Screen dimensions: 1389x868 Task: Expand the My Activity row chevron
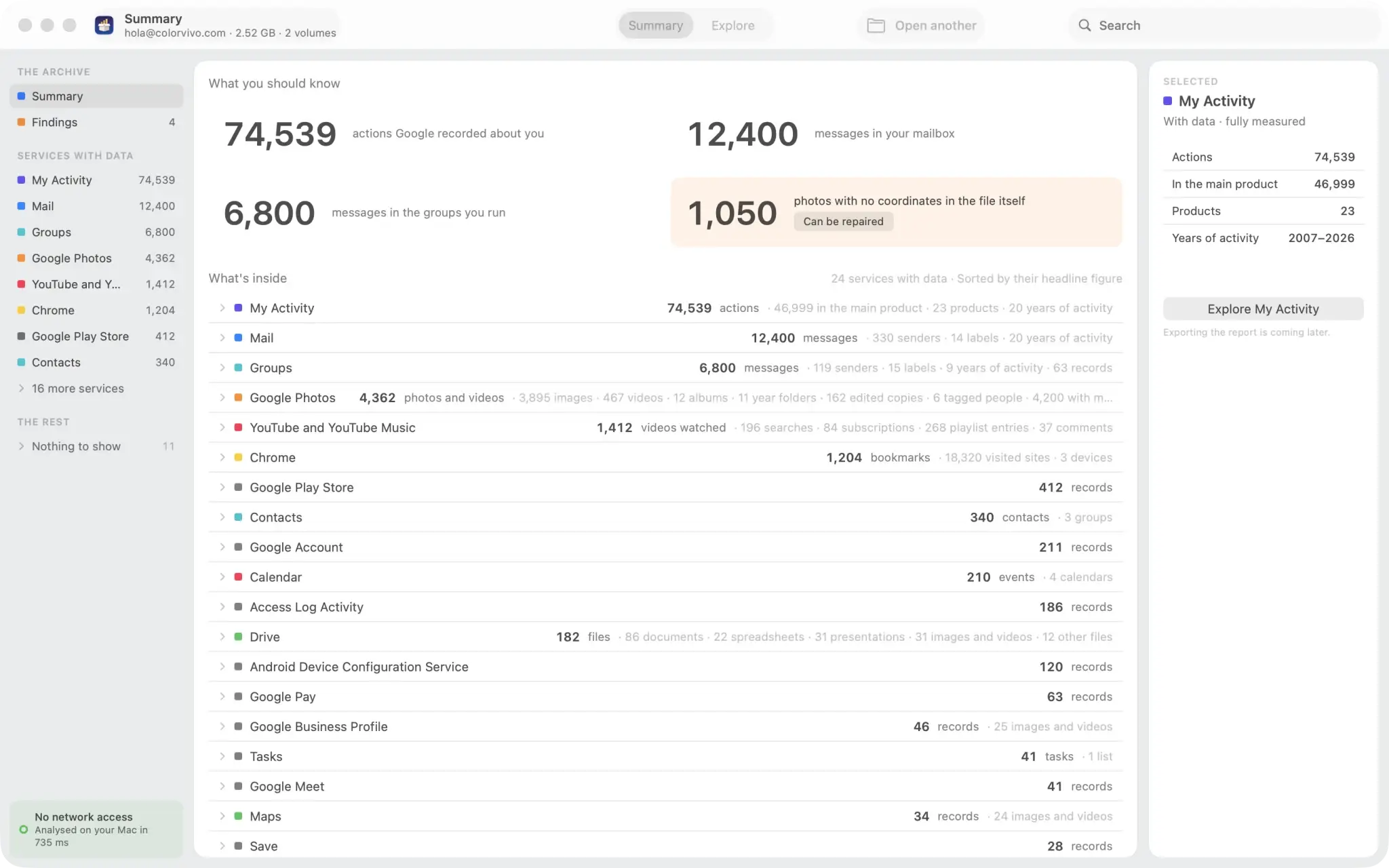coord(222,308)
